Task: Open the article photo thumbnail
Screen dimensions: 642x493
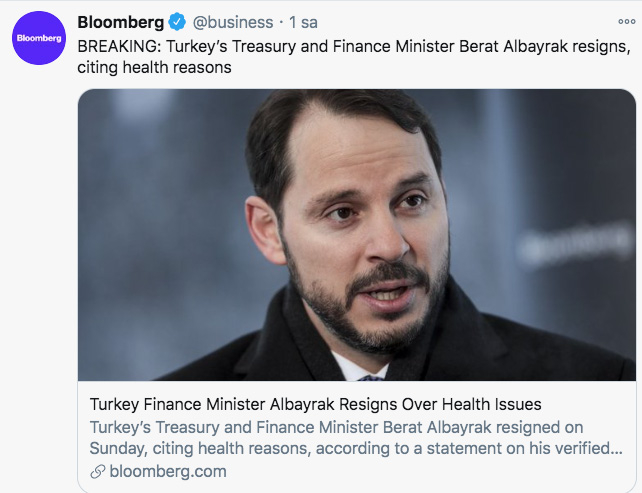Action: point(356,235)
